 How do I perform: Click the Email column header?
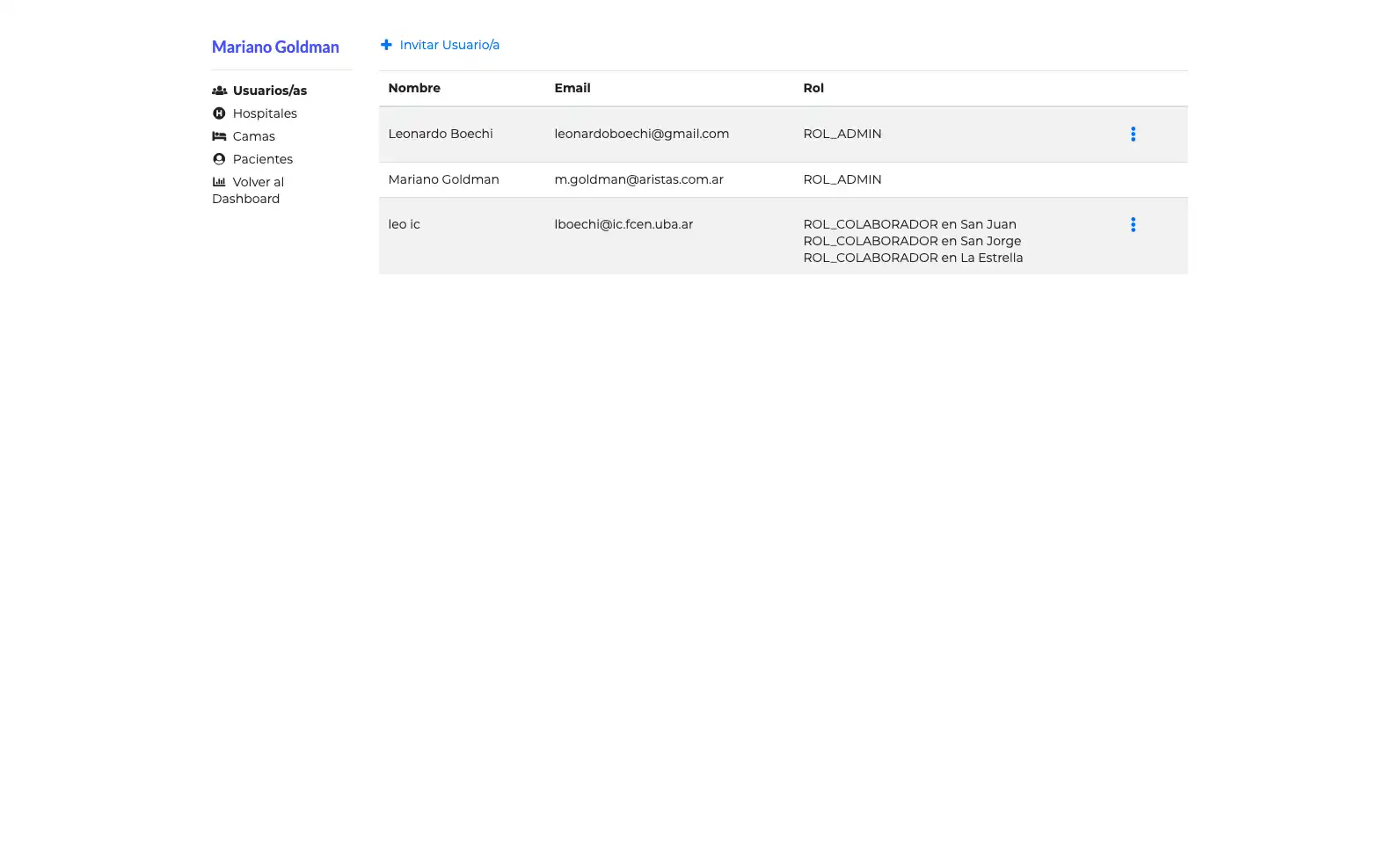(572, 88)
